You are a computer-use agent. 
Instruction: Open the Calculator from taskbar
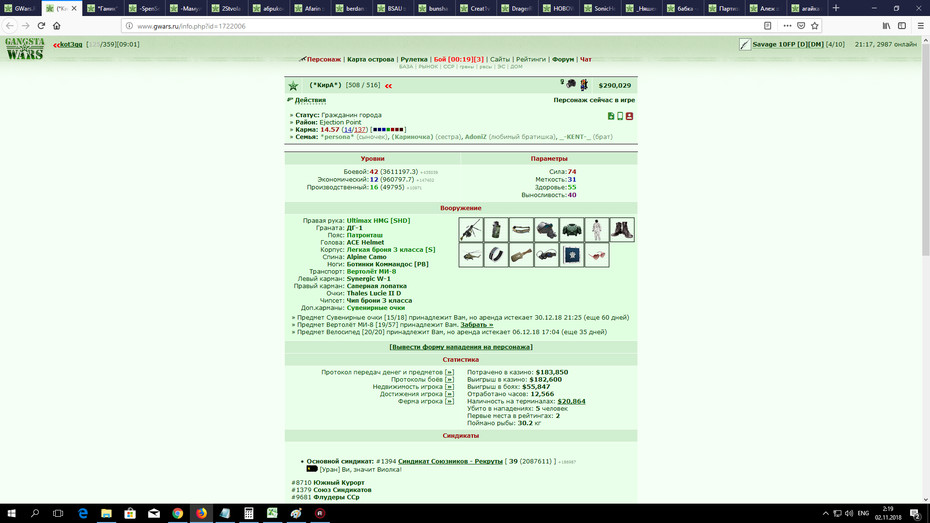click(249, 513)
